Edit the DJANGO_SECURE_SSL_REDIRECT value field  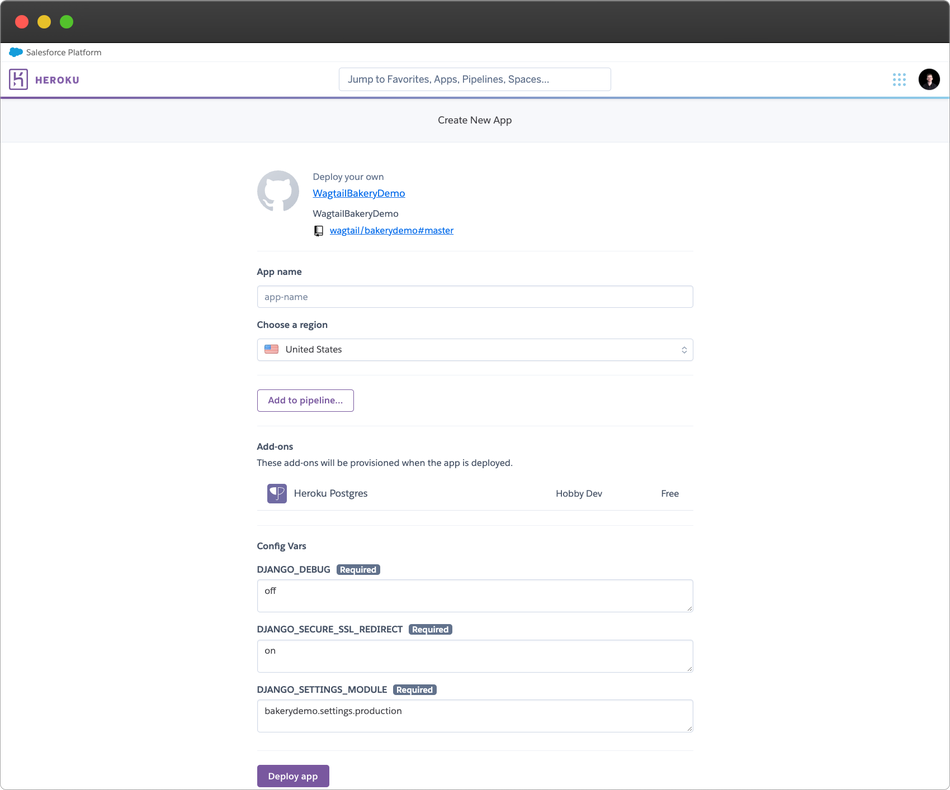(x=475, y=656)
